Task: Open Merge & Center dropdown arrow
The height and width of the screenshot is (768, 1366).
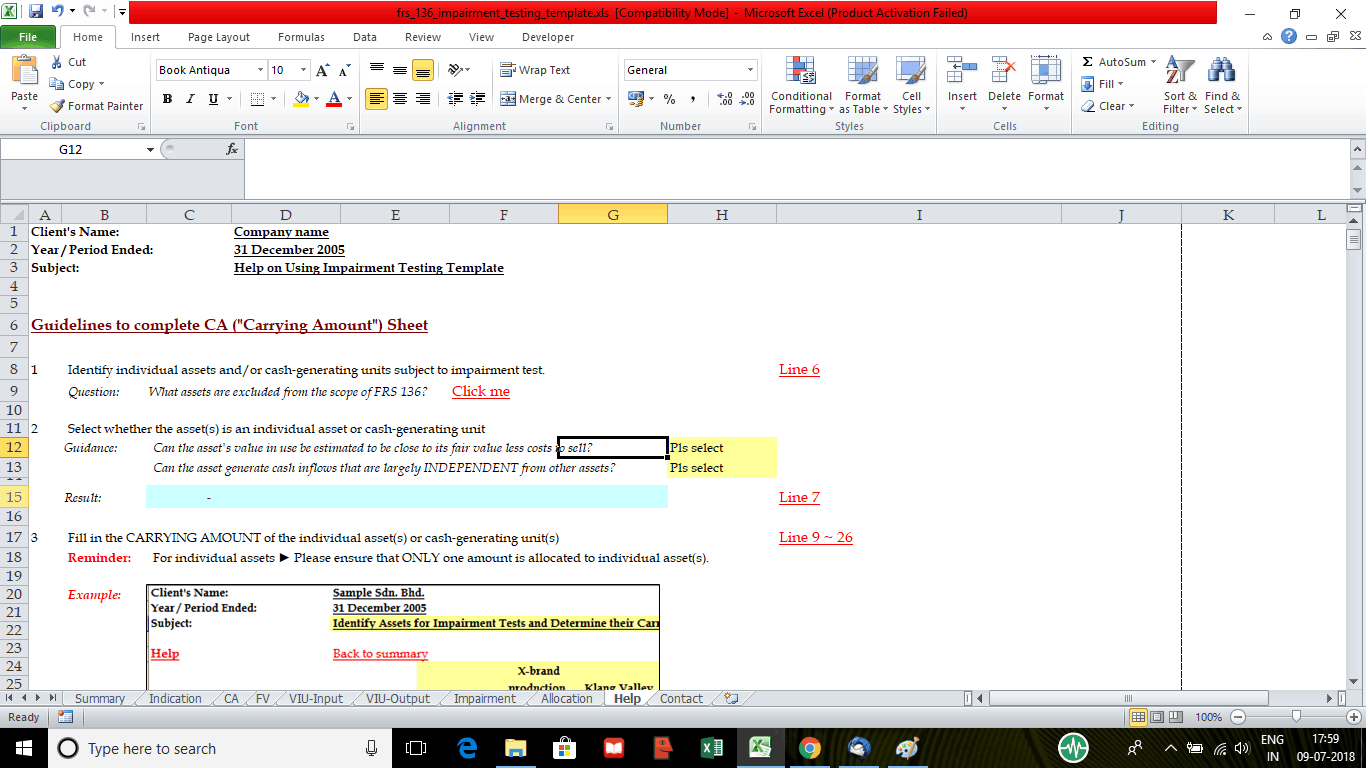Action: coord(610,99)
